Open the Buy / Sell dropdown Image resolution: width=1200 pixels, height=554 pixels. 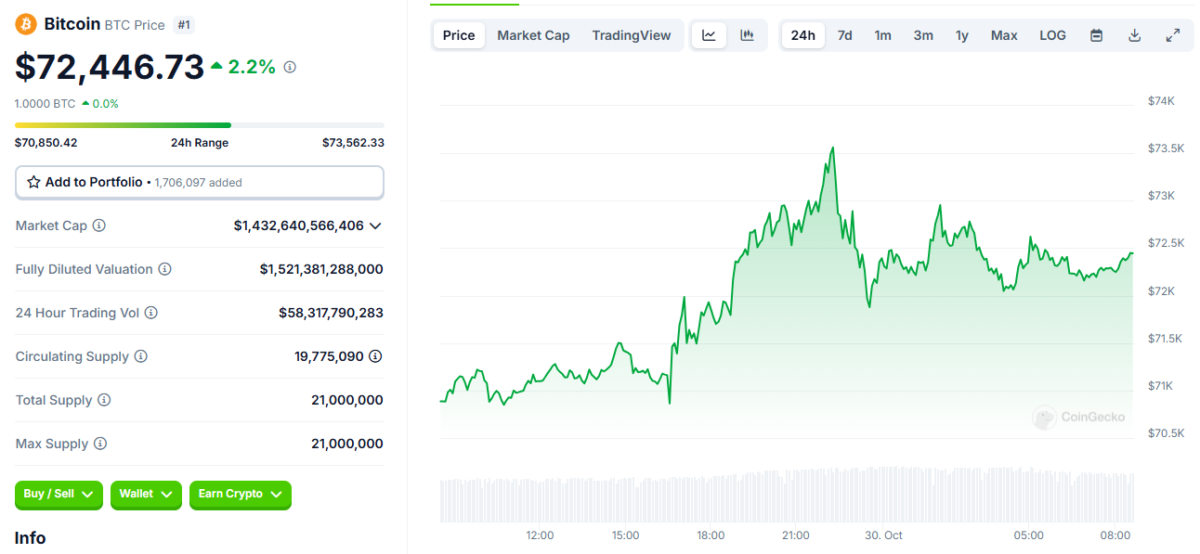tap(59, 494)
